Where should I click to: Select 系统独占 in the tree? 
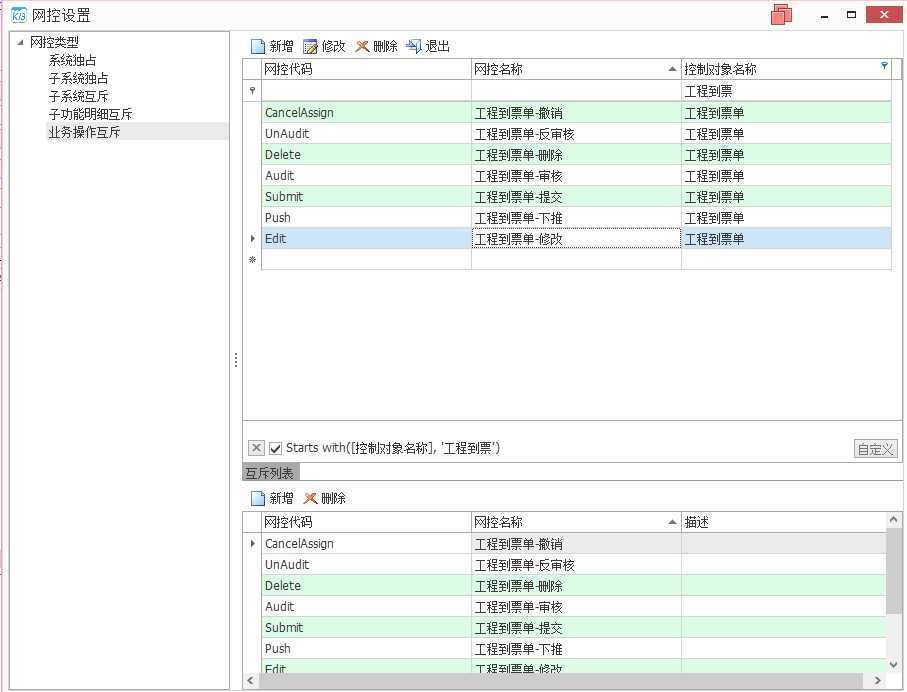coord(72,60)
